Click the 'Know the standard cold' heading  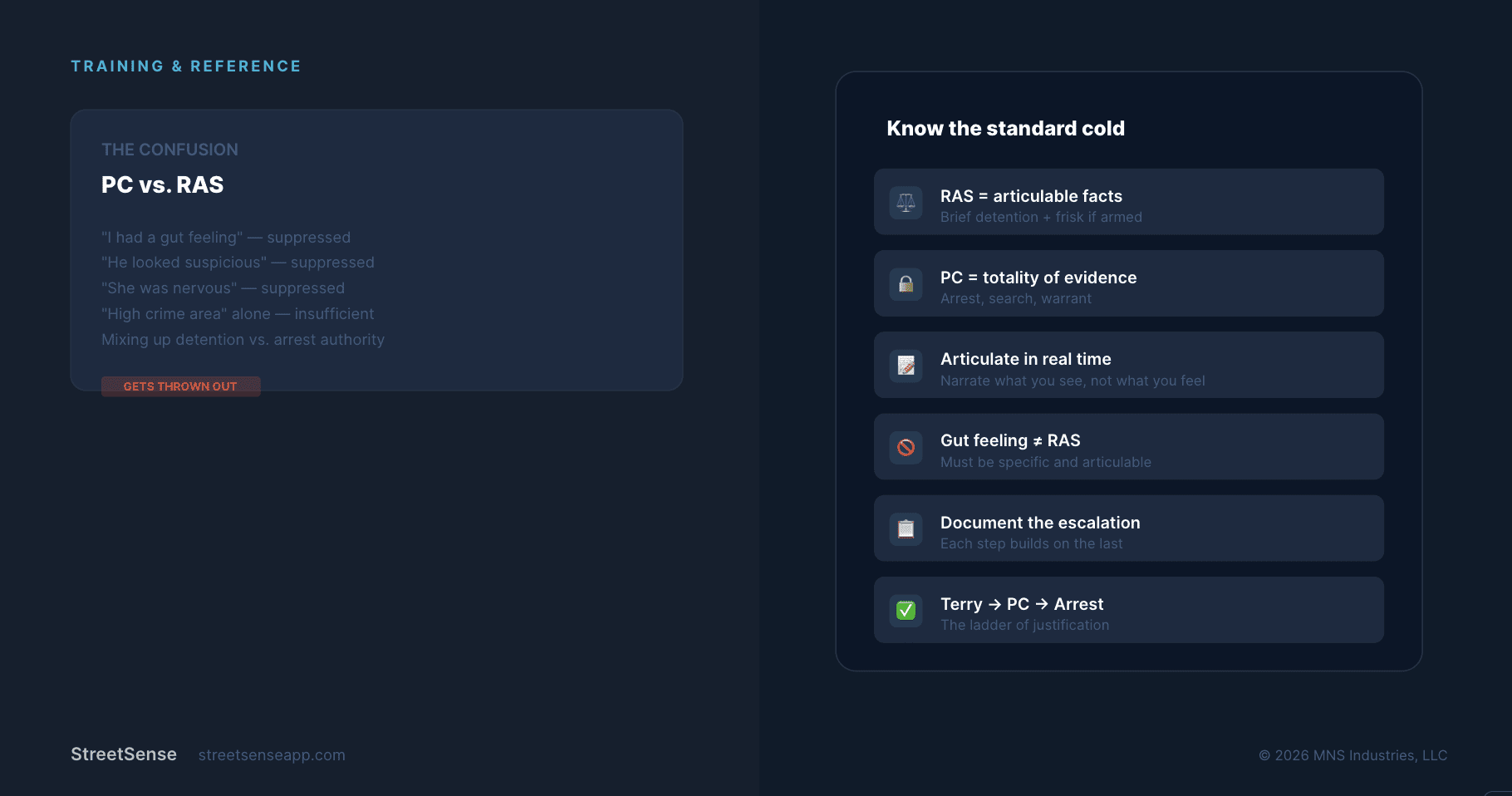click(1005, 129)
